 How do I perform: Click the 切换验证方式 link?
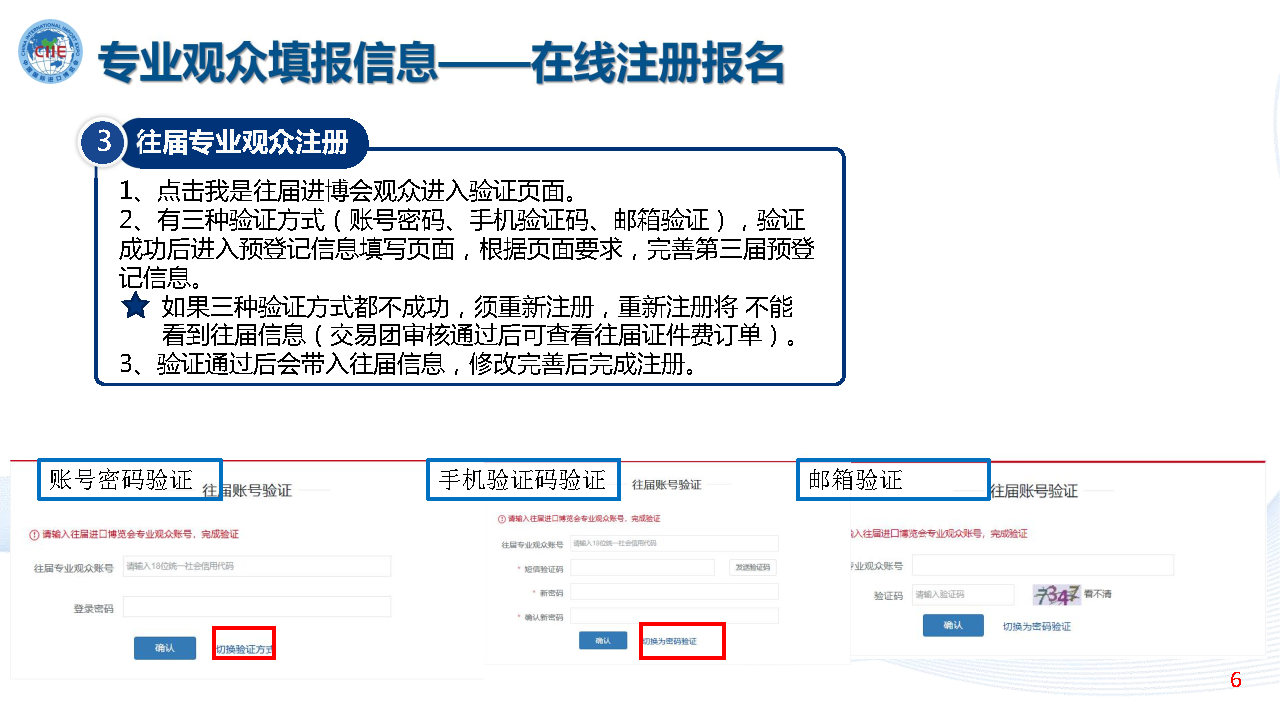click(x=244, y=649)
